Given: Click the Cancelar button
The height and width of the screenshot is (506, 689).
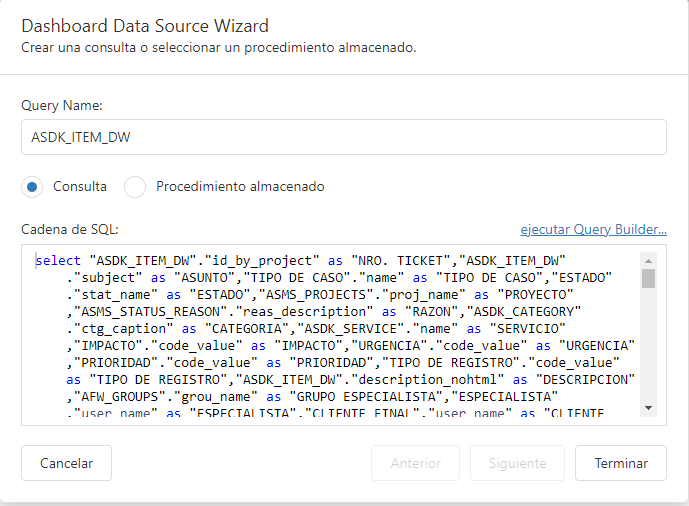Looking at the screenshot, I should 66,463.
